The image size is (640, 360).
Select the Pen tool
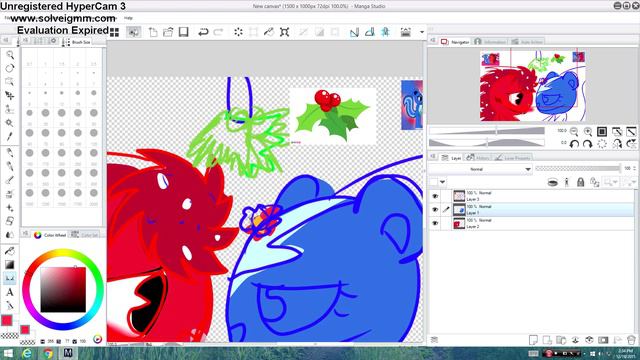(x=10, y=153)
